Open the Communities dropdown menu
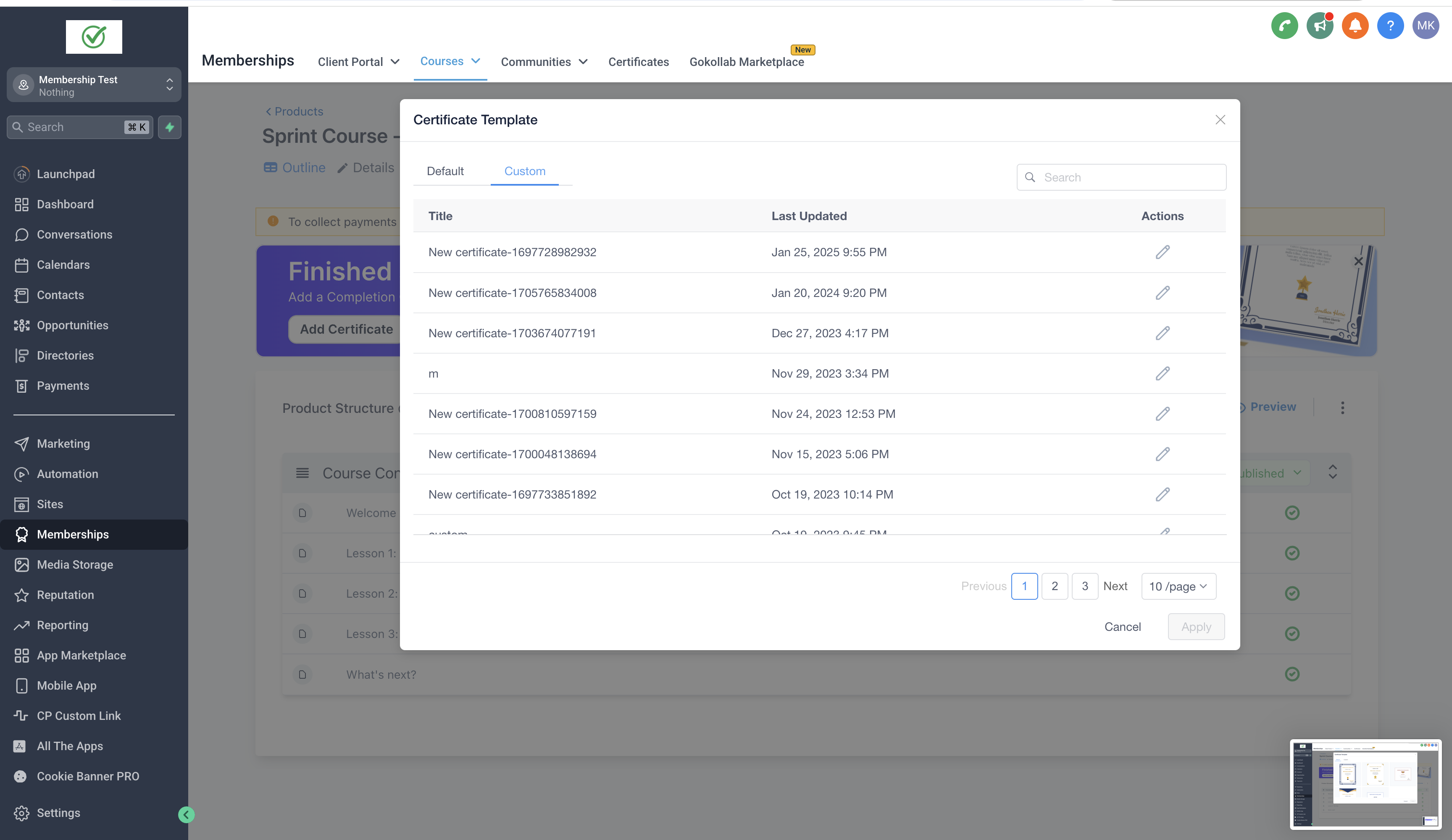Screen dimensions: 1452x840 point(543,62)
